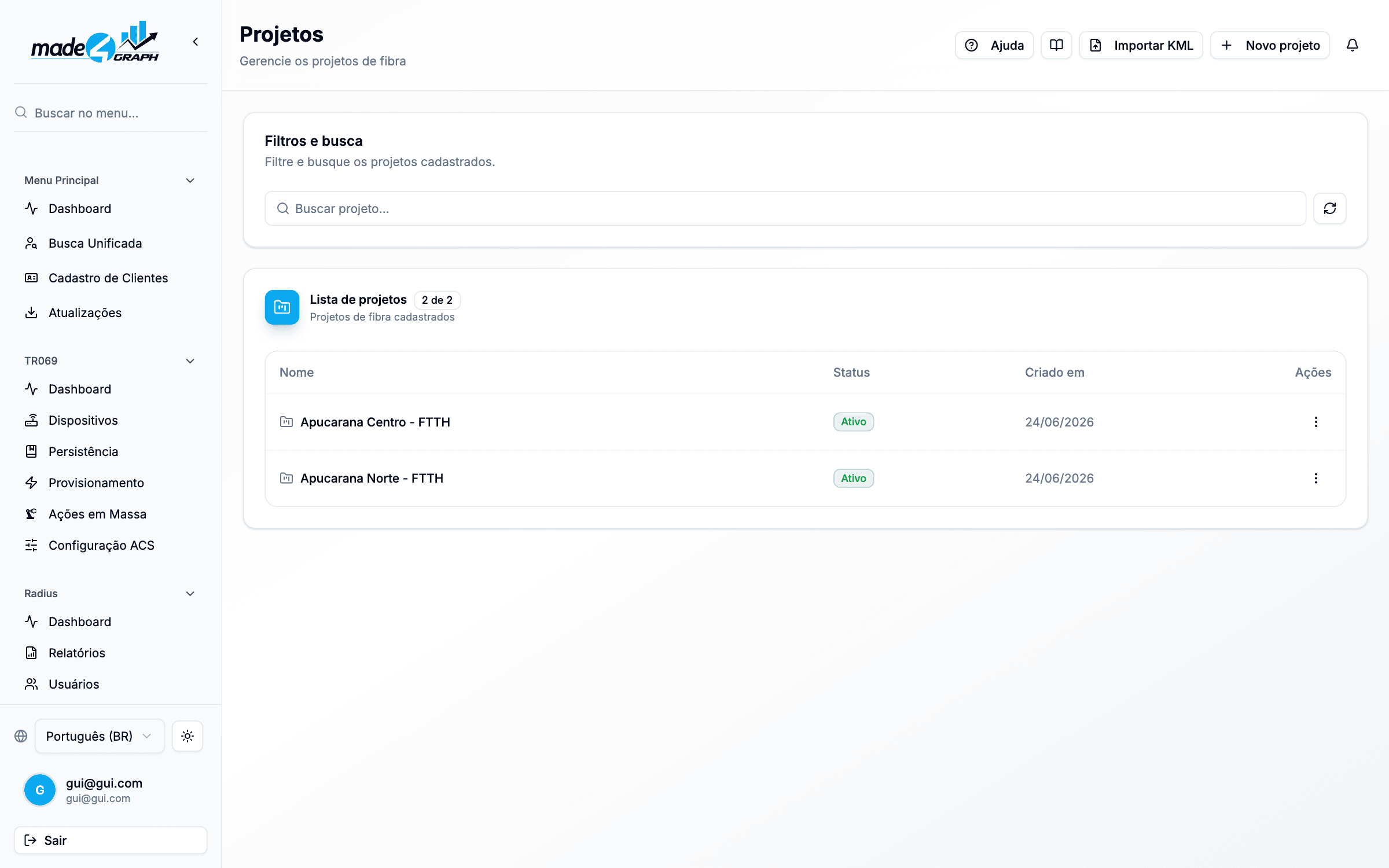Click Ativo badge in Apucarana Norte row
The height and width of the screenshot is (868, 1389).
pos(854,478)
